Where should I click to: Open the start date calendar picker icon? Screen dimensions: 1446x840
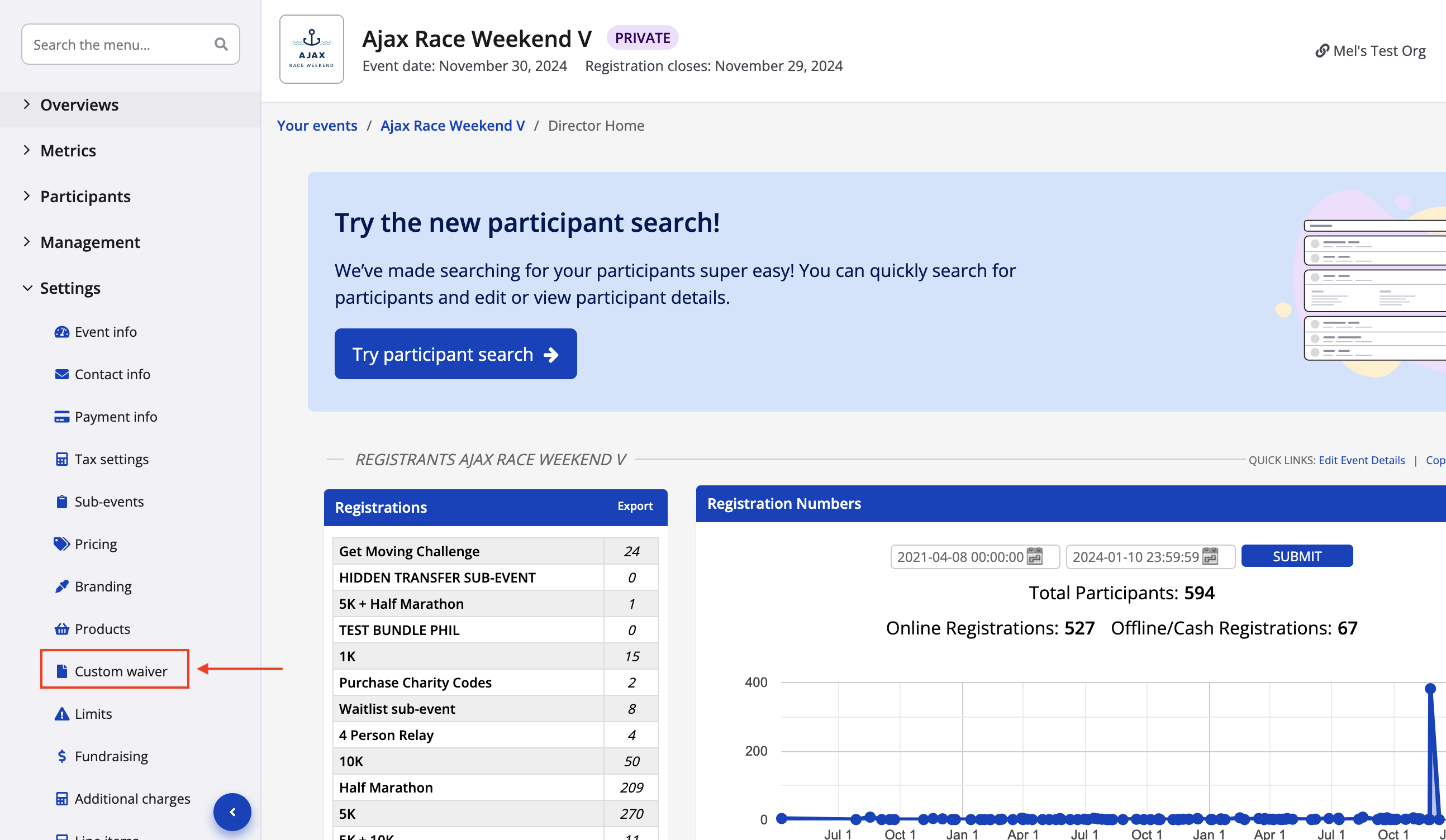click(1035, 556)
